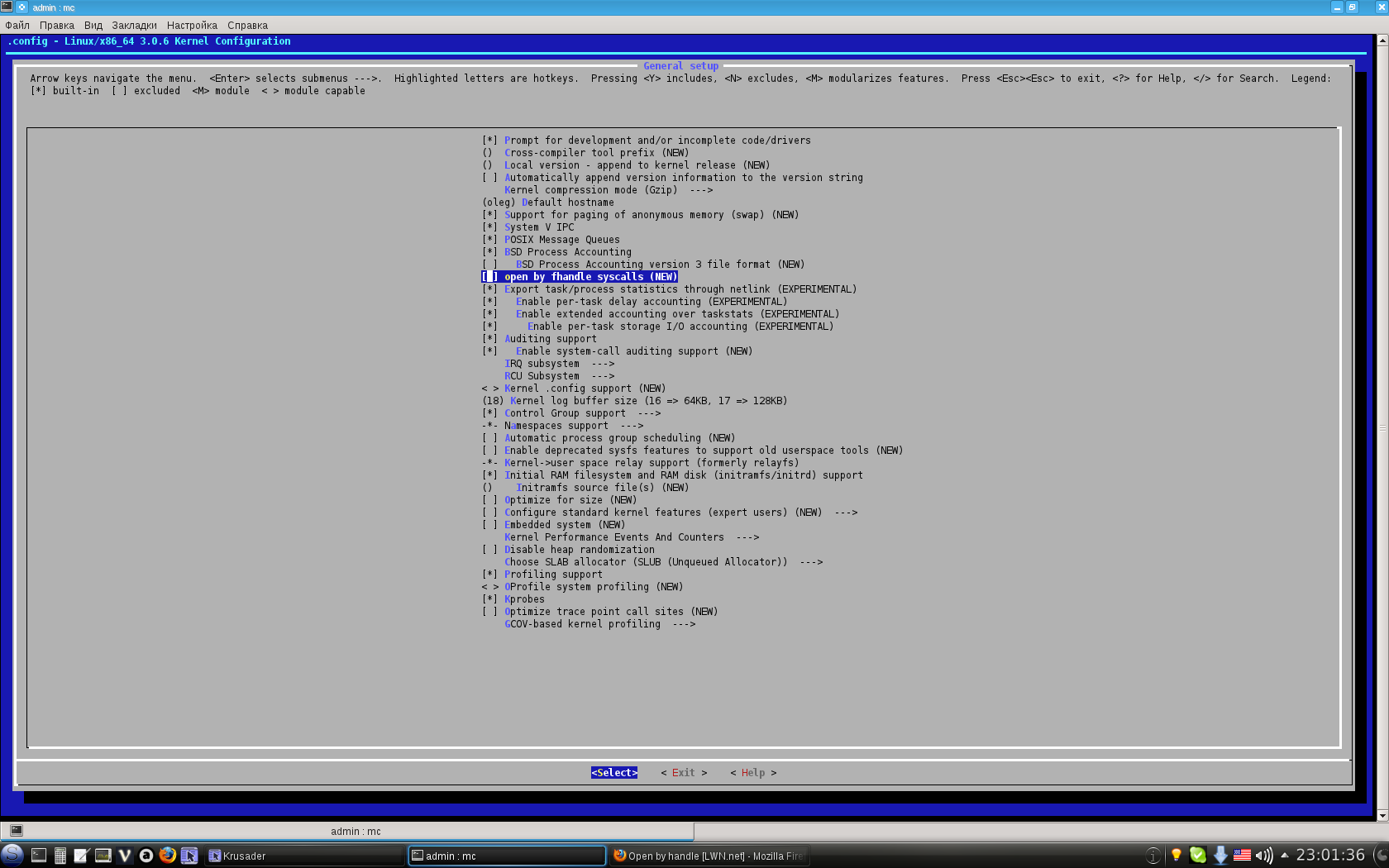The height and width of the screenshot is (868, 1389).
Task: Open Configure standard kernel features submenu
Action: [x=670, y=513]
